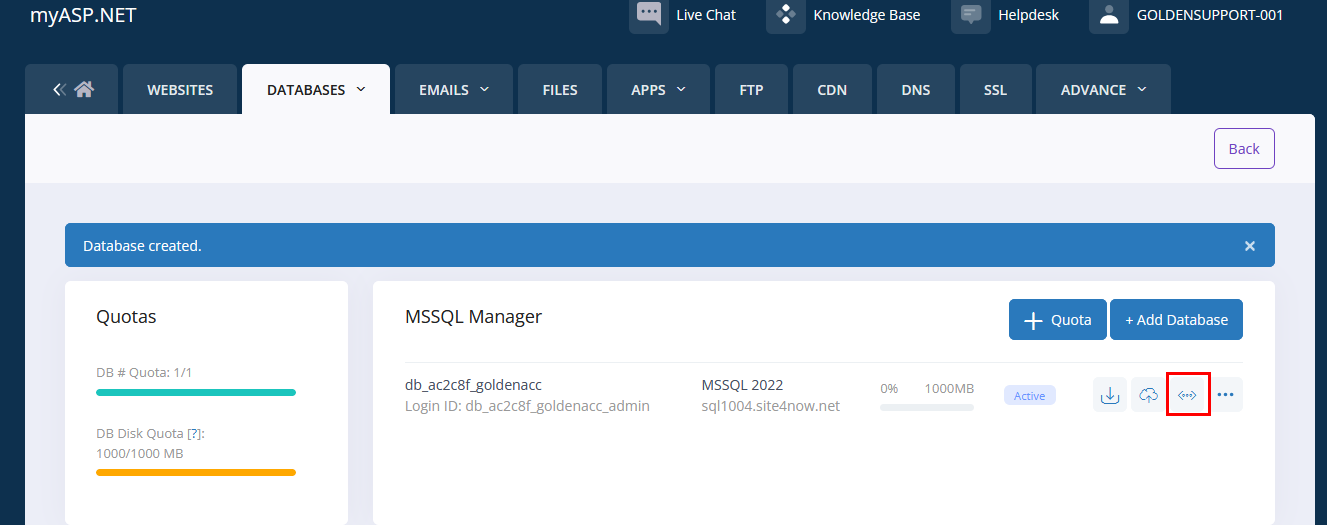Click the + Add Database button
Image resolution: width=1327 pixels, height=525 pixels.
point(1176,320)
